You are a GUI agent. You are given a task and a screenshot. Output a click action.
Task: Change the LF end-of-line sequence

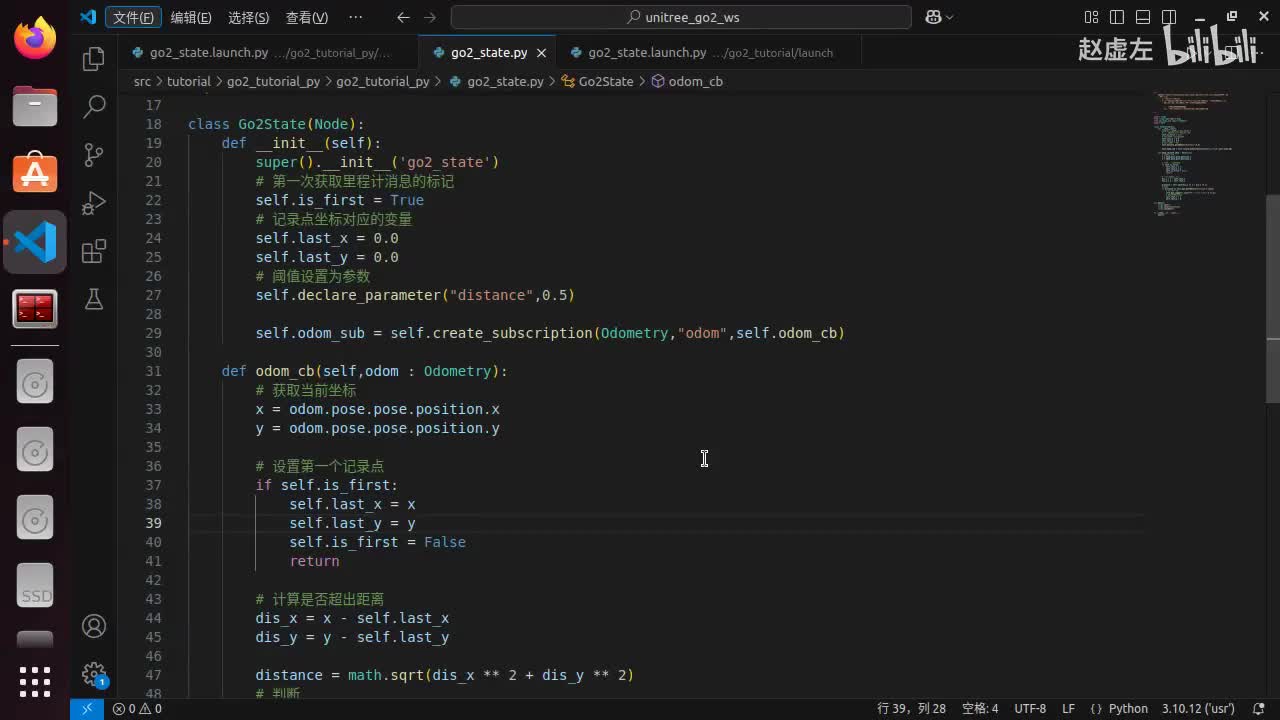pyautogui.click(x=1068, y=709)
